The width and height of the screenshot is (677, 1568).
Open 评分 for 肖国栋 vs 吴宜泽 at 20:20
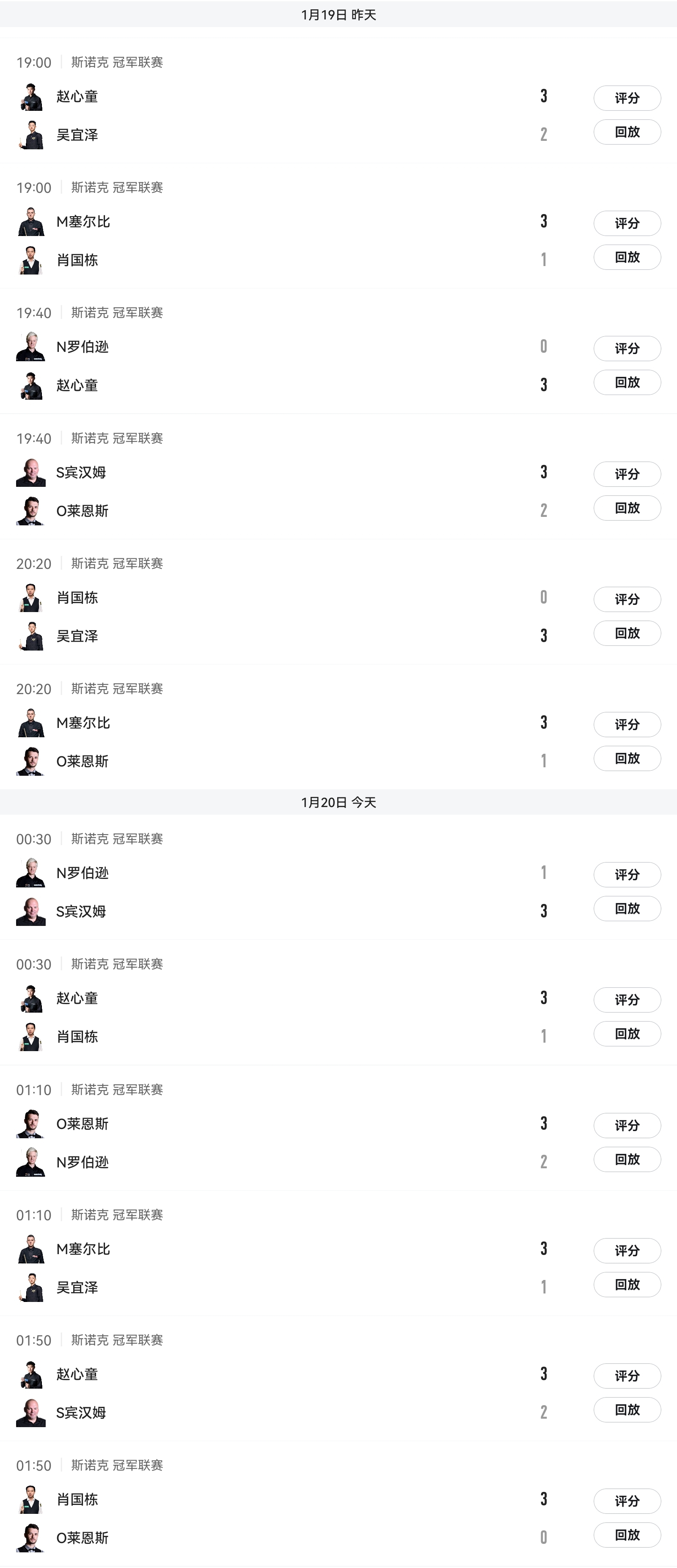[627, 599]
